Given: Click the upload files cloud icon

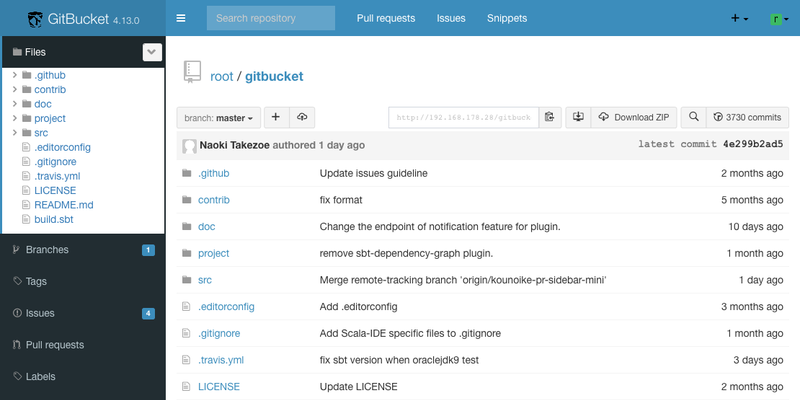Looking at the screenshot, I should point(302,117).
